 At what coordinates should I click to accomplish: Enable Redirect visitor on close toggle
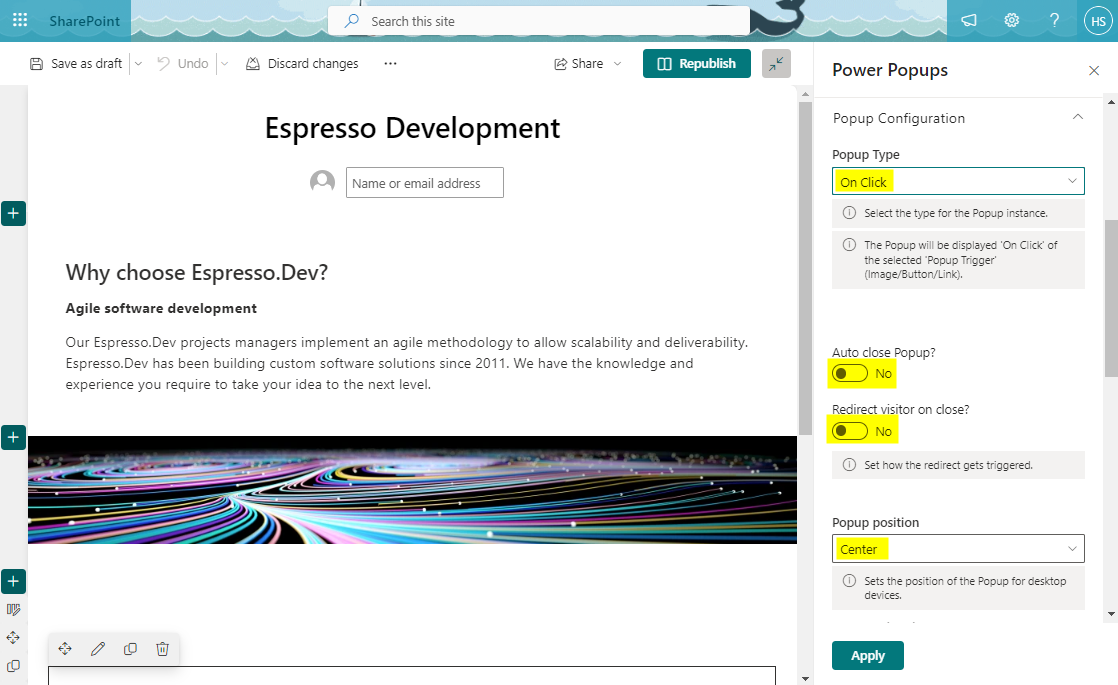coord(851,431)
